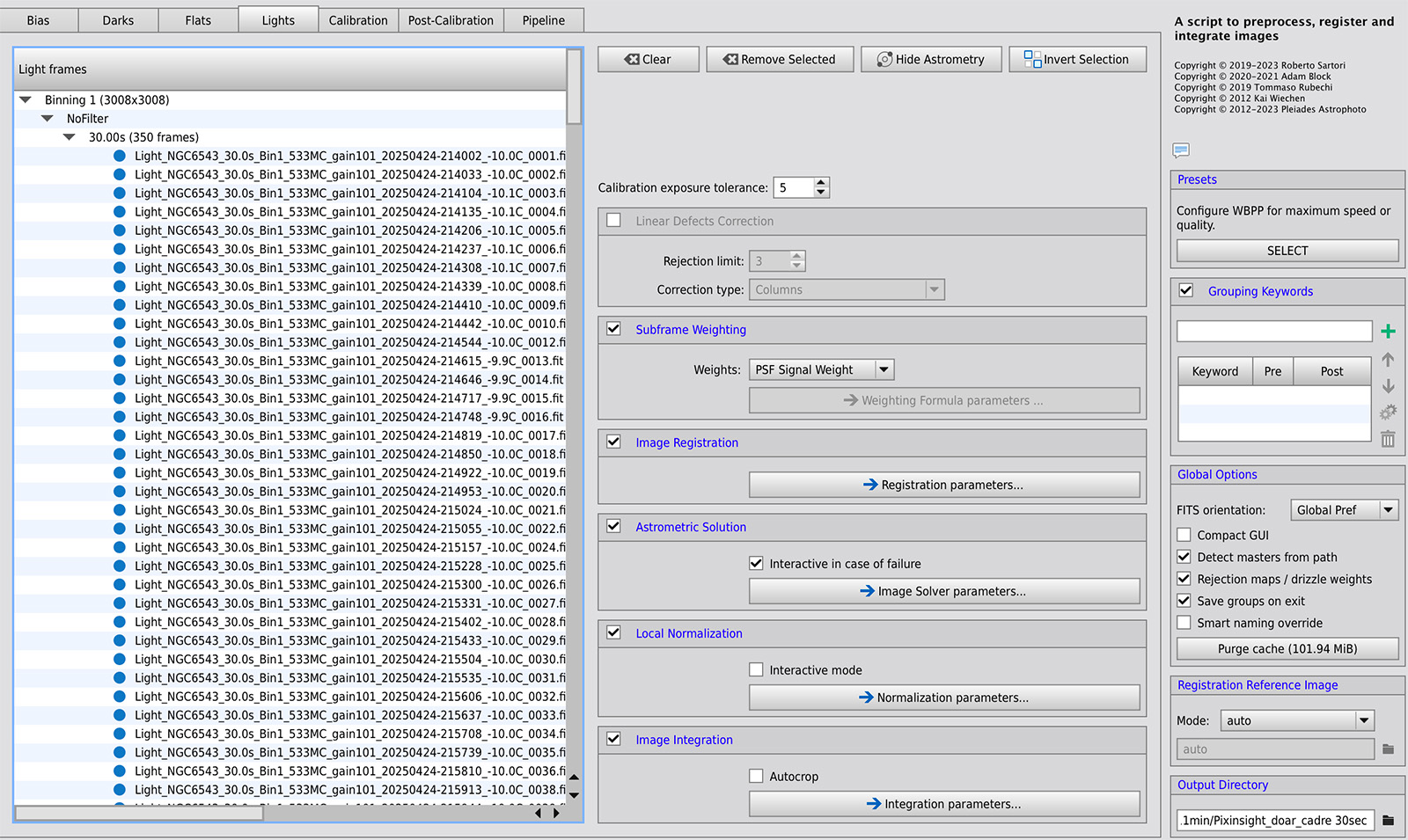Switch to the Flats tab
Viewport: 1408px width, 840px height.
click(x=198, y=20)
